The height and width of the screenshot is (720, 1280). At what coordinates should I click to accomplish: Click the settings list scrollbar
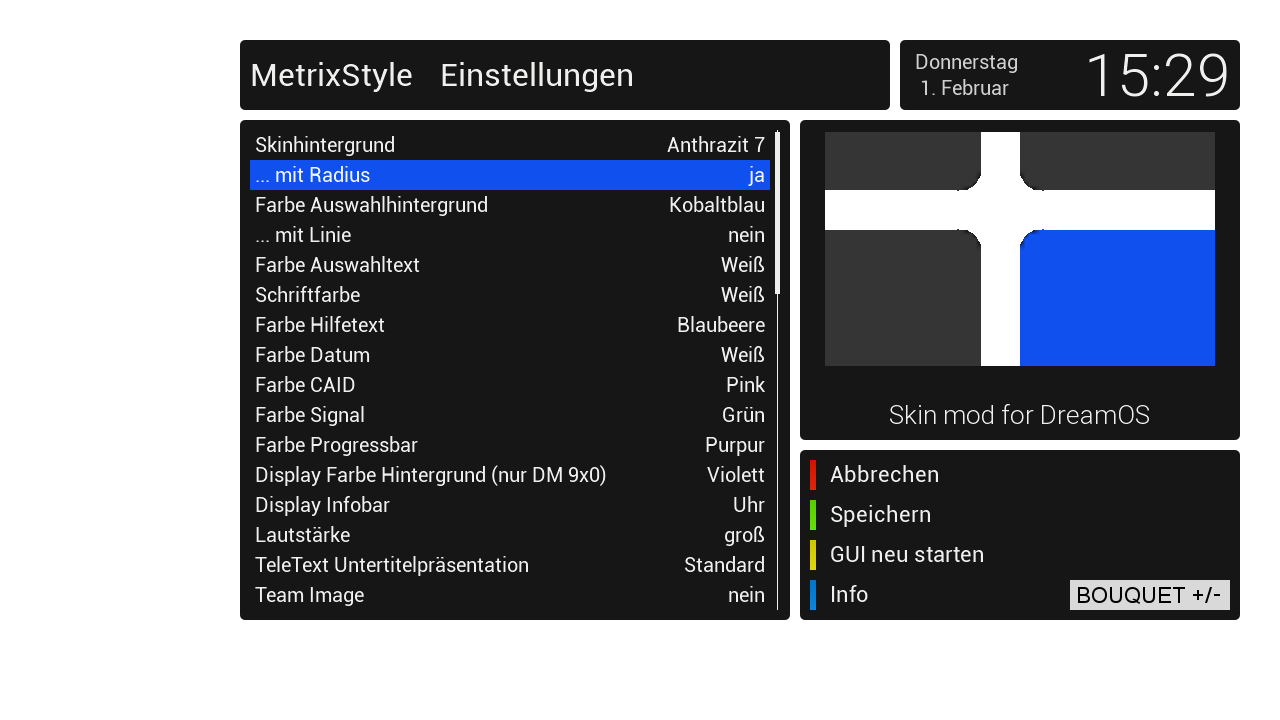click(777, 370)
